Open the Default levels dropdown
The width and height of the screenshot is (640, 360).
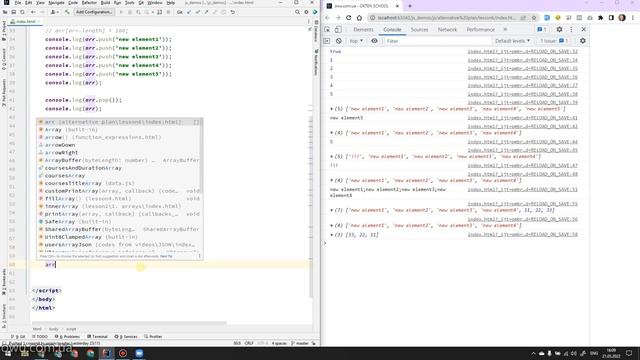coord(512,41)
